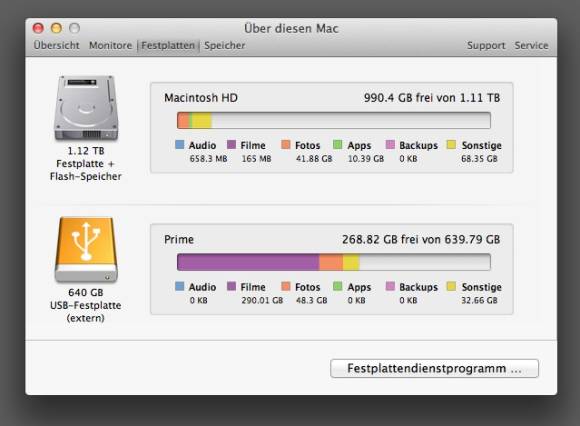Click the green Apps swatch under Macintosh HD
Viewport: 580px width, 426px height.
pos(337,144)
